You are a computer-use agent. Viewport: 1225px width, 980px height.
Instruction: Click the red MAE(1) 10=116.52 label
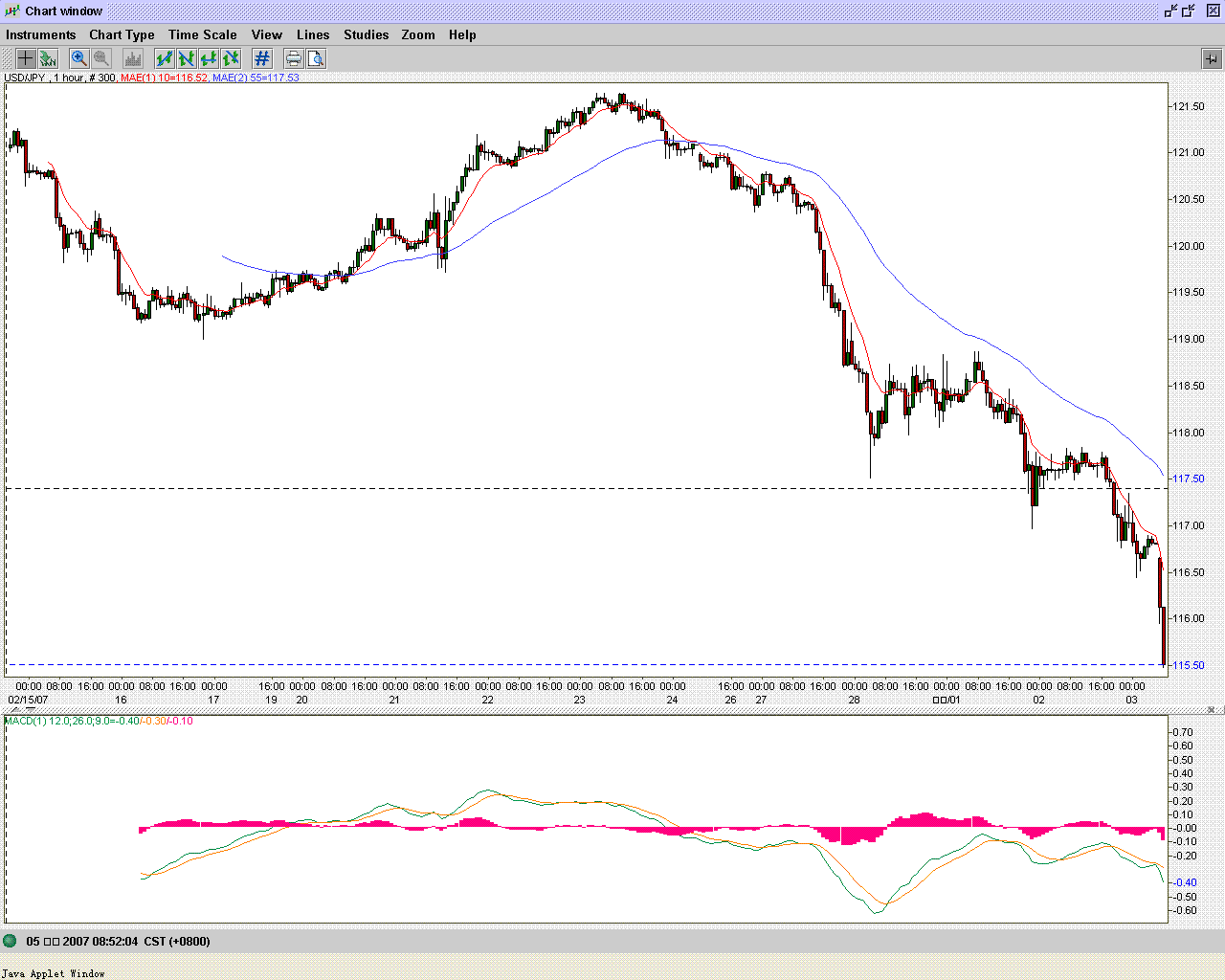[x=164, y=78]
